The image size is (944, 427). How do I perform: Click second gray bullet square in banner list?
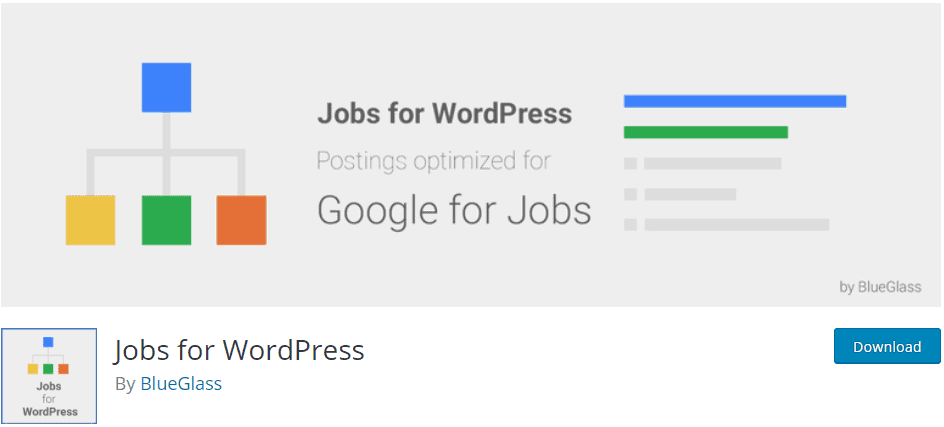pos(630,194)
